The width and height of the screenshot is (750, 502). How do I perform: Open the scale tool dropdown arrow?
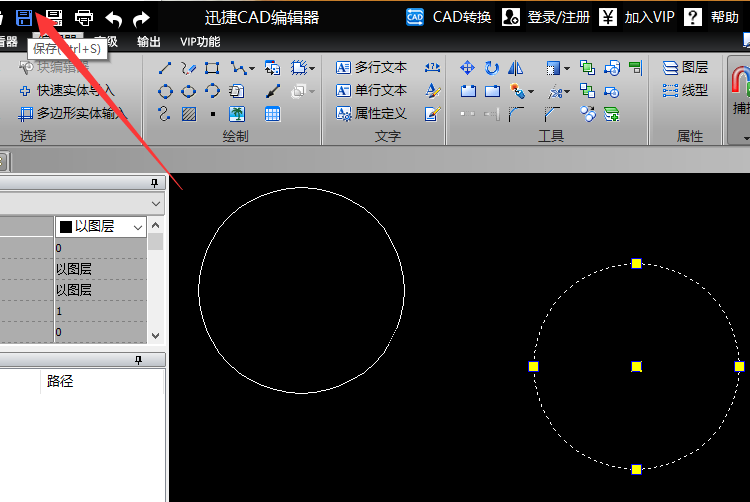(x=567, y=68)
